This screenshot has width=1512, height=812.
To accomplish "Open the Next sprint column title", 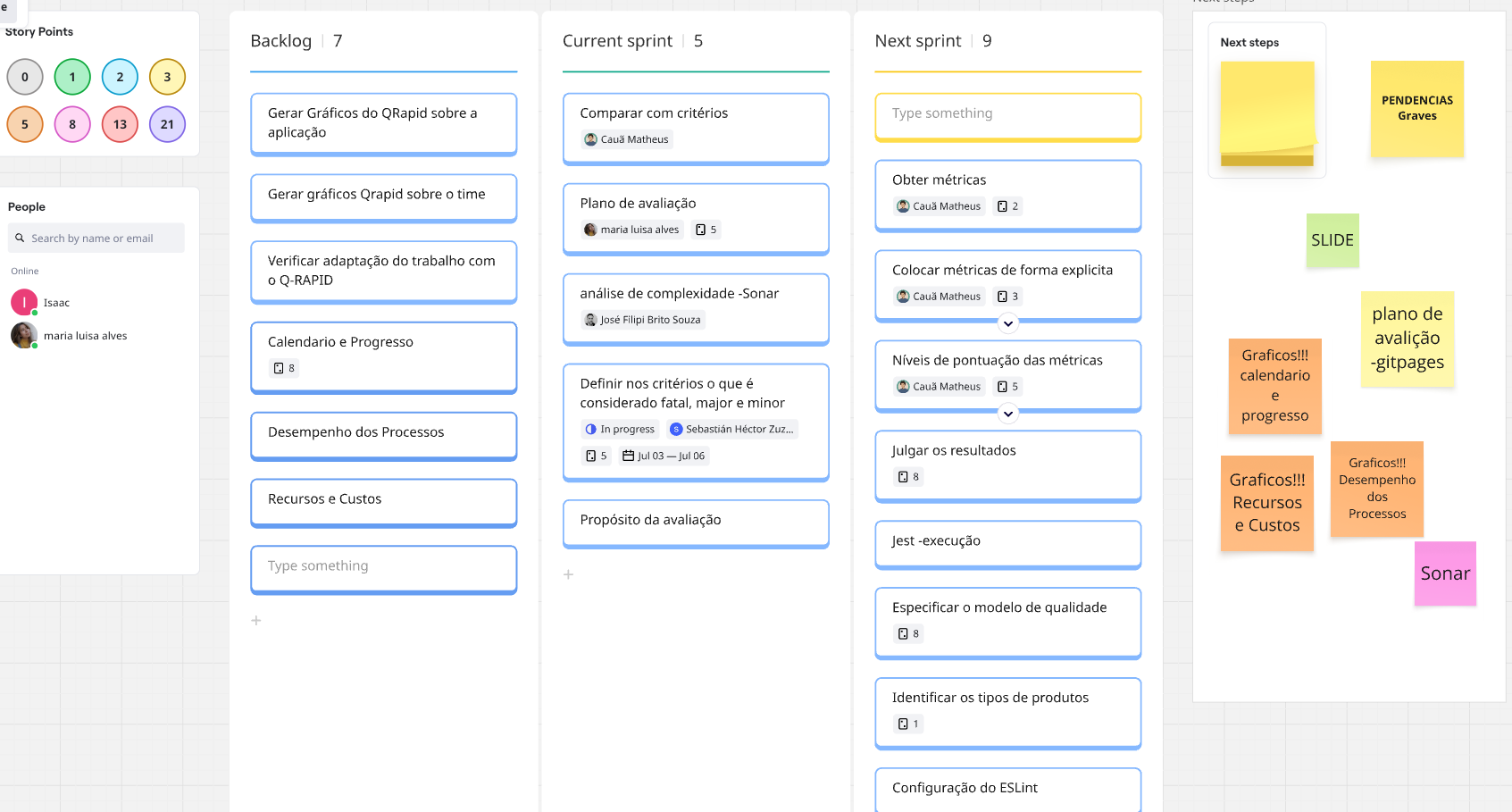I will pyautogui.click(x=918, y=41).
